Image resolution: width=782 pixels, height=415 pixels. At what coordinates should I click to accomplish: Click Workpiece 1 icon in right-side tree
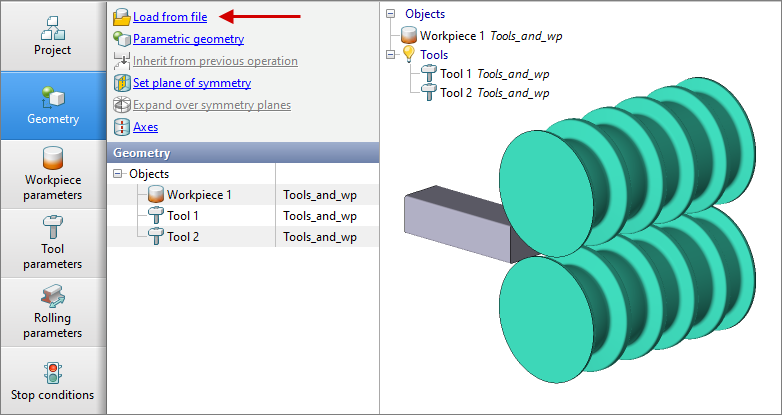(409, 36)
